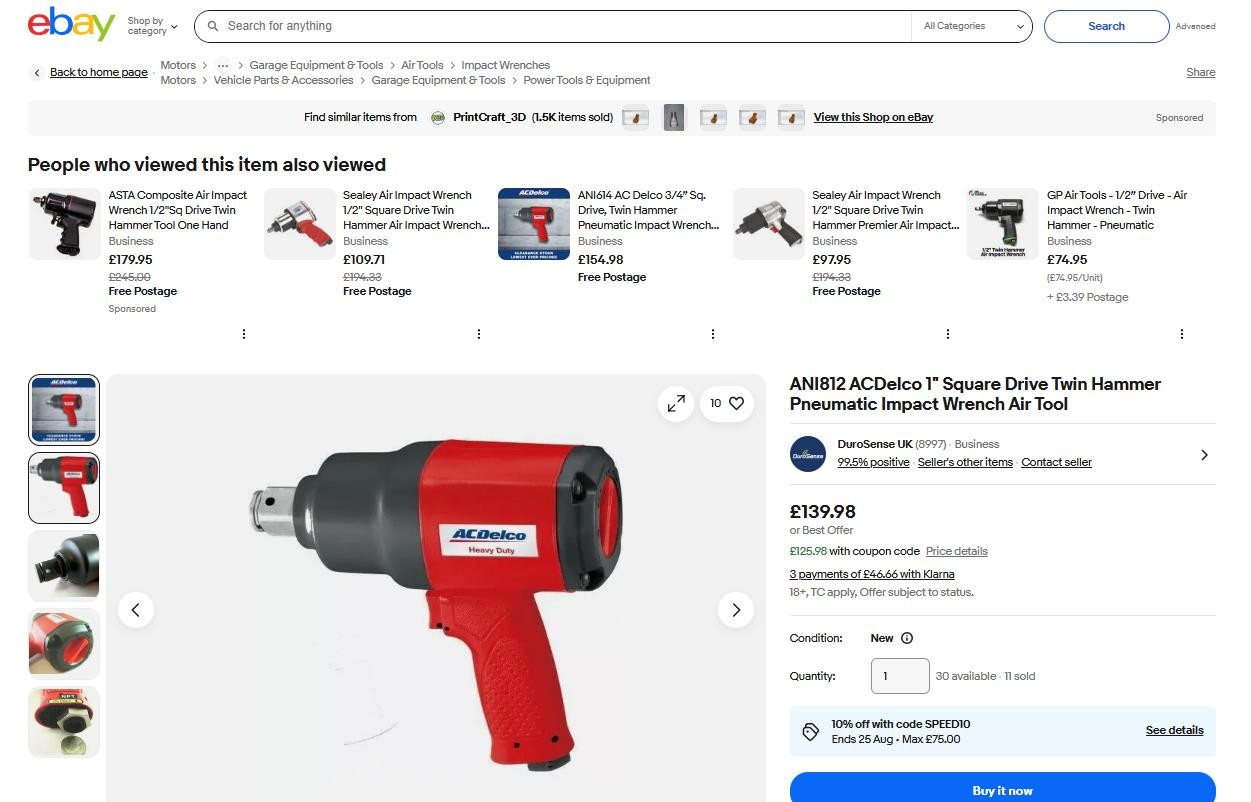
Task: Show previous product image with left arrow
Action: [136, 609]
